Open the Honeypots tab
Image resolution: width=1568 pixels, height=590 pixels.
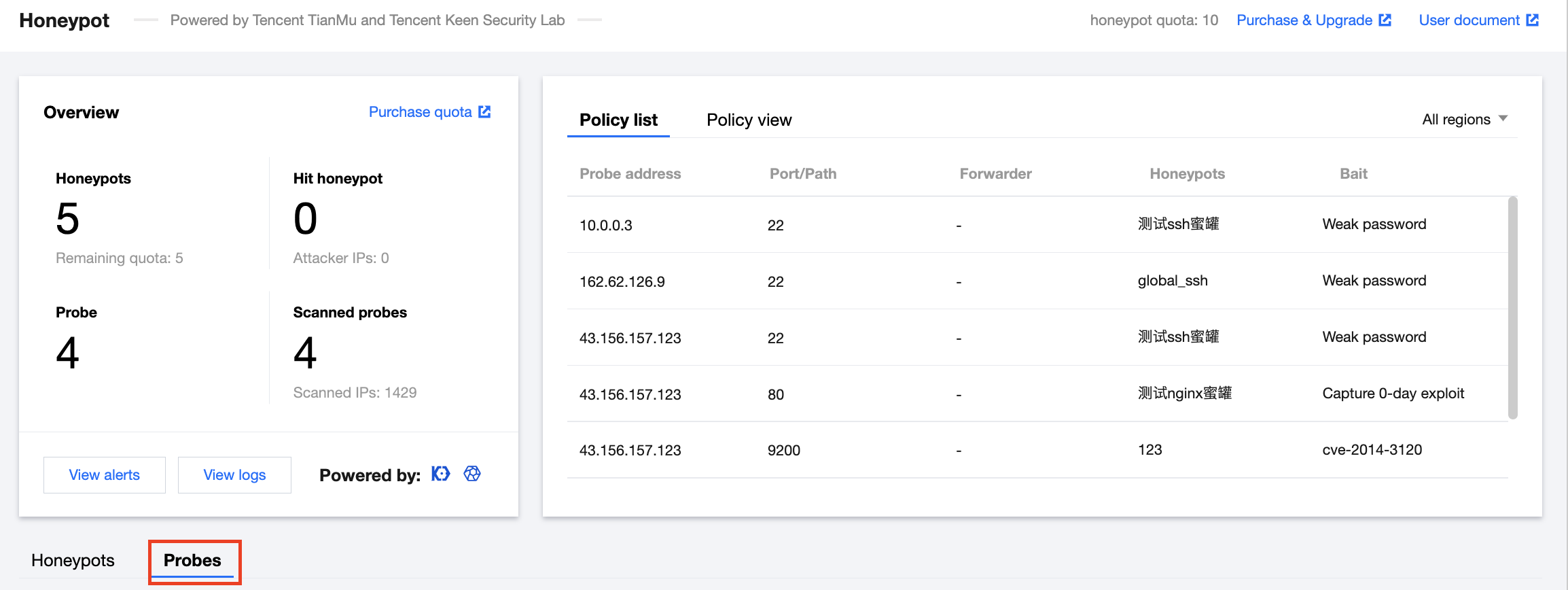tap(73, 561)
